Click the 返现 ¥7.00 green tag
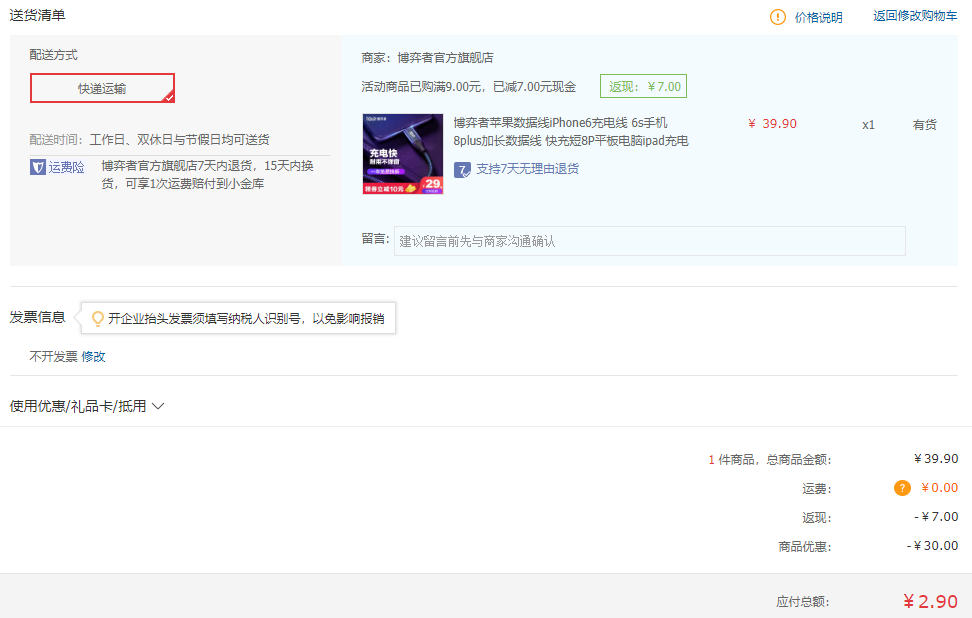 tap(643, 86)
